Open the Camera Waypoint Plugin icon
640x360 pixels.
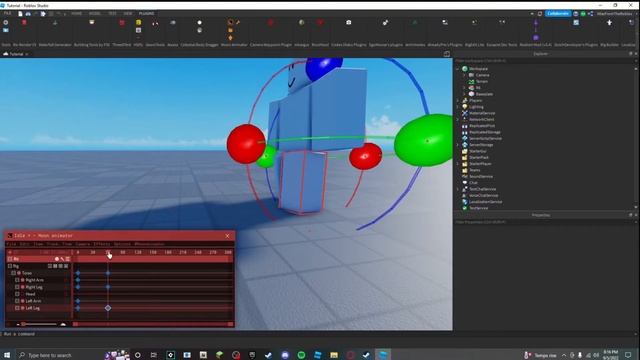[x=270, y=22]
